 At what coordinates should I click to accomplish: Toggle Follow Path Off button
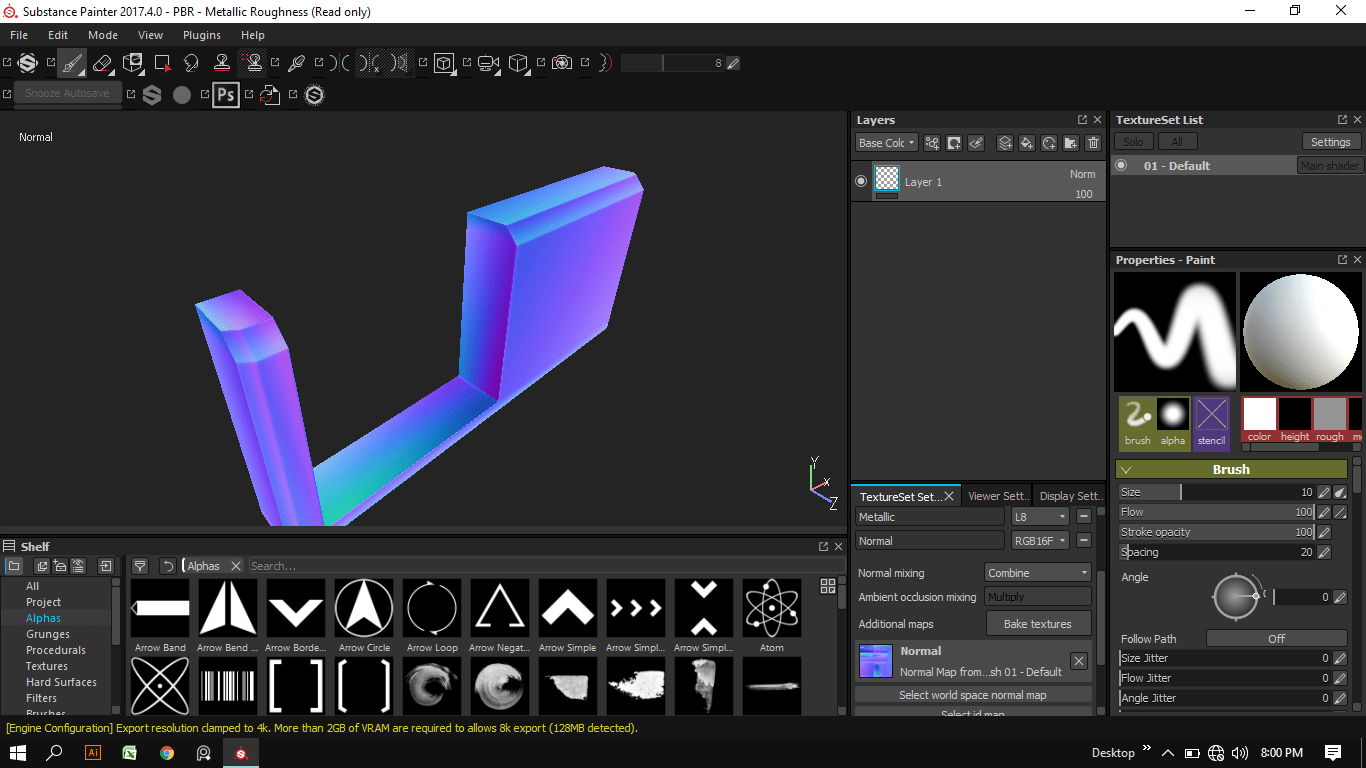point(1276,638)
